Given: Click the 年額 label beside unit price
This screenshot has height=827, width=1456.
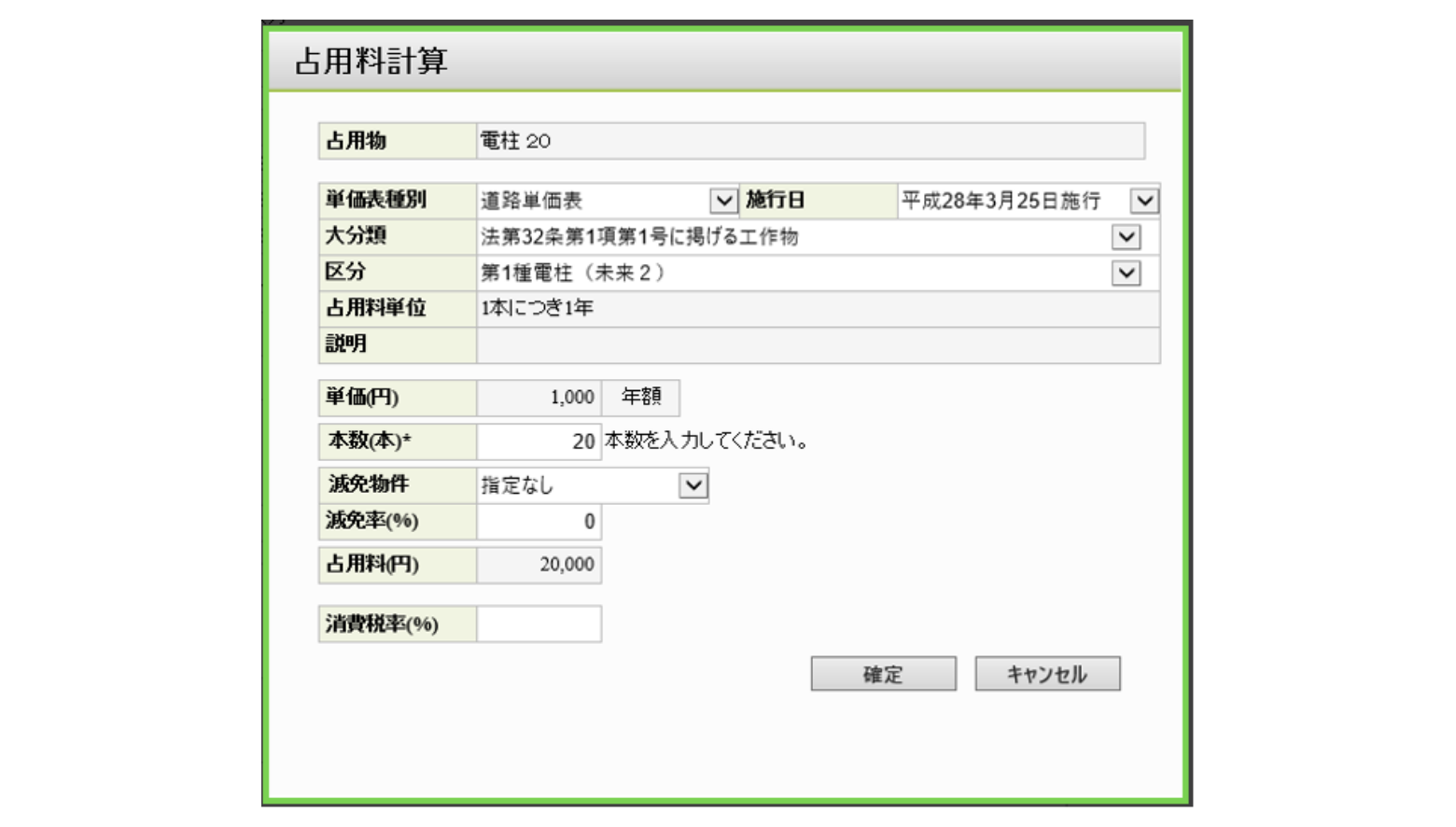Looking at the screenshot, I should pos(641,398).
